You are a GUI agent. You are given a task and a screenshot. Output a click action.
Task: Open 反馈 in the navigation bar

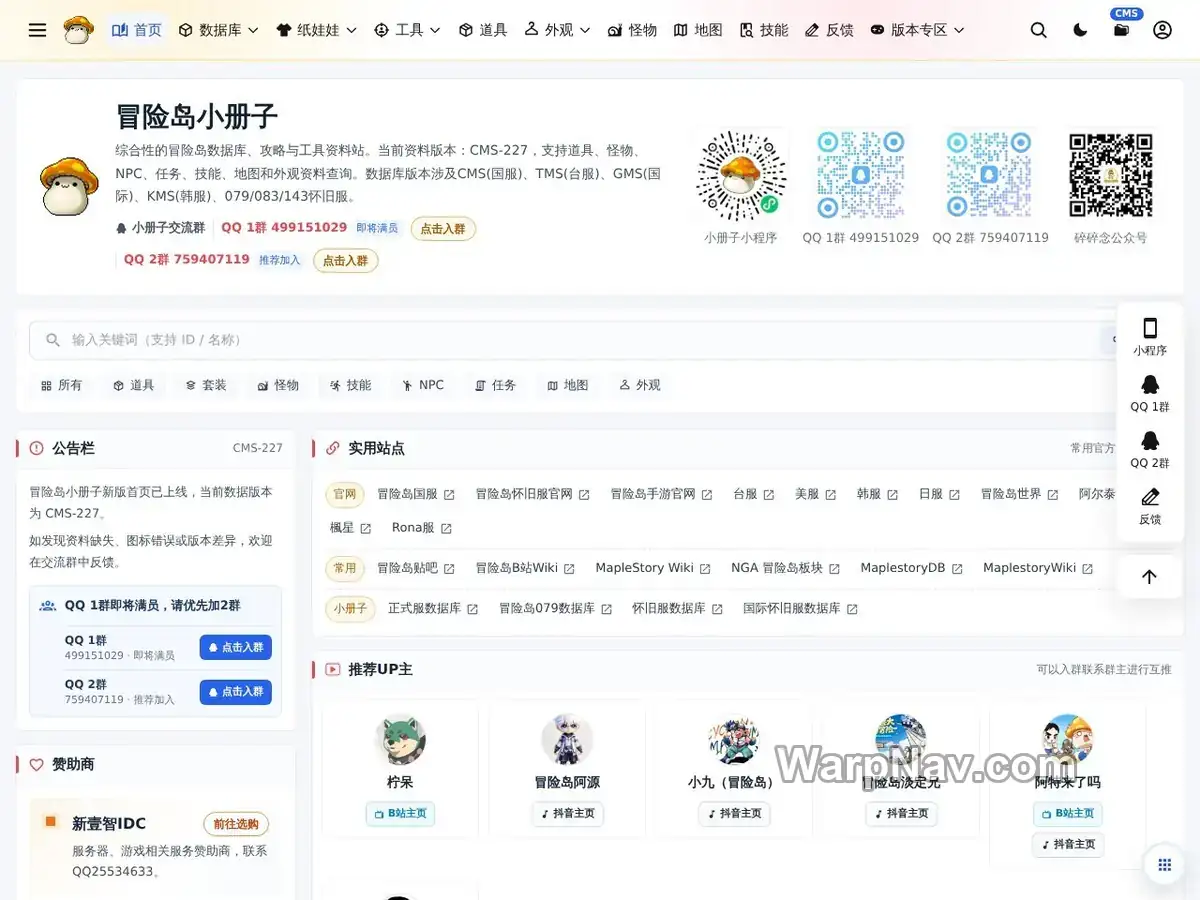829,30
